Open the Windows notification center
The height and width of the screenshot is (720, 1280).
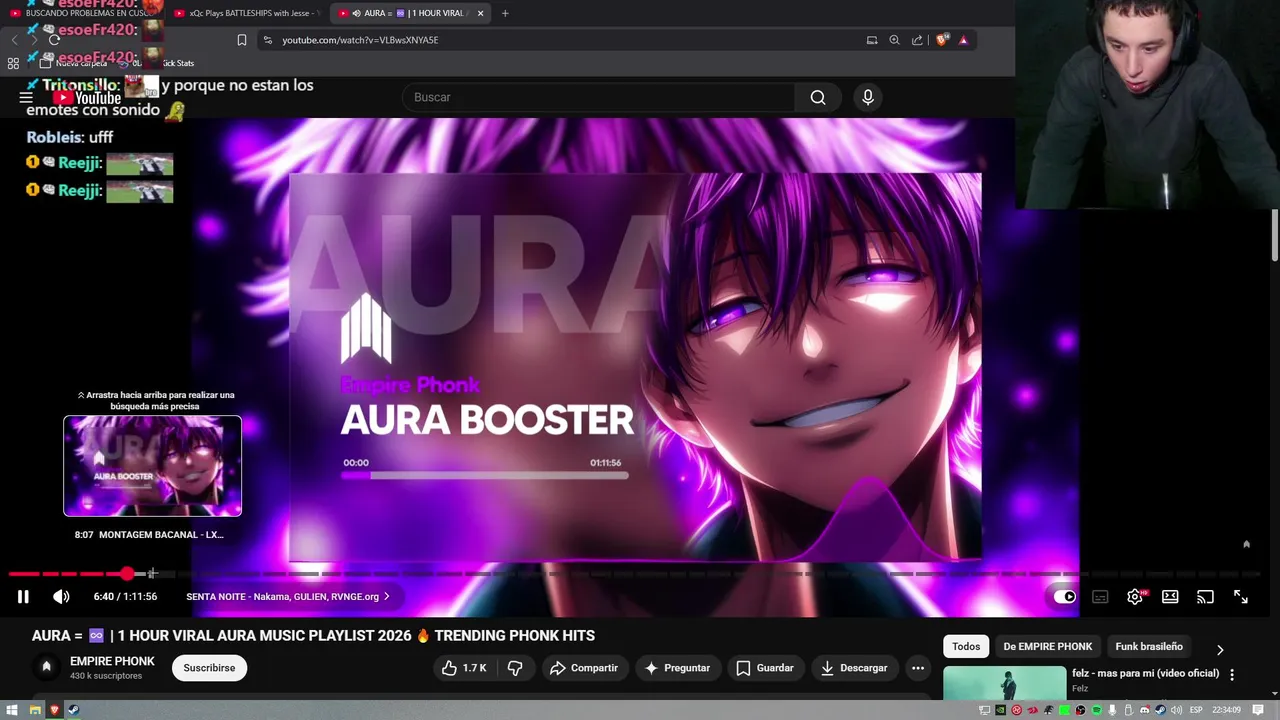click(1259, 710)
